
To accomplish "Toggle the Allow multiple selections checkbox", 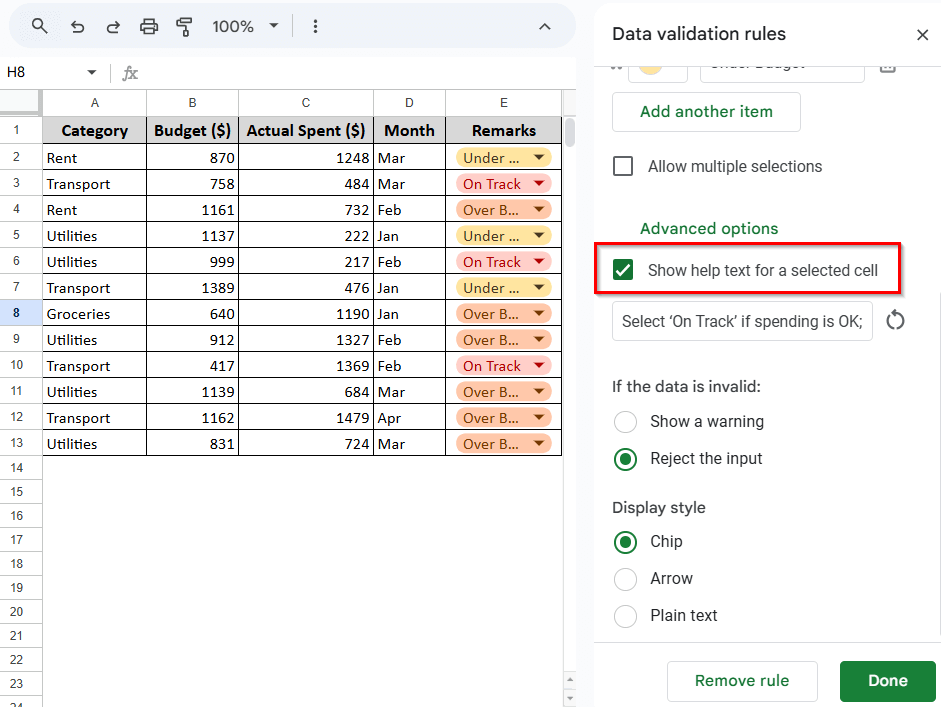I will [623, 166].
